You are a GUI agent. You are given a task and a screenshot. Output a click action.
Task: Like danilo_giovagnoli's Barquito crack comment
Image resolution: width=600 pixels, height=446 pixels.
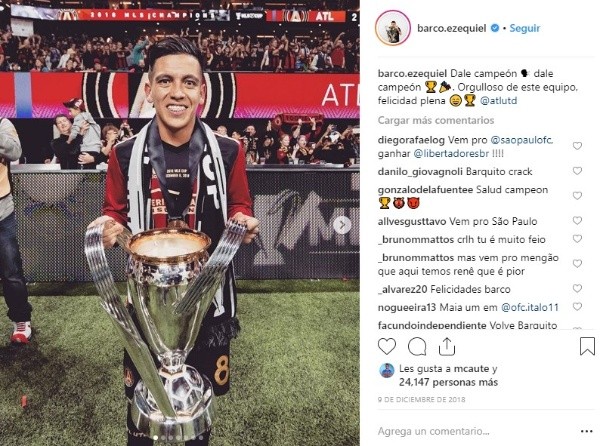(x=577, y=171)
